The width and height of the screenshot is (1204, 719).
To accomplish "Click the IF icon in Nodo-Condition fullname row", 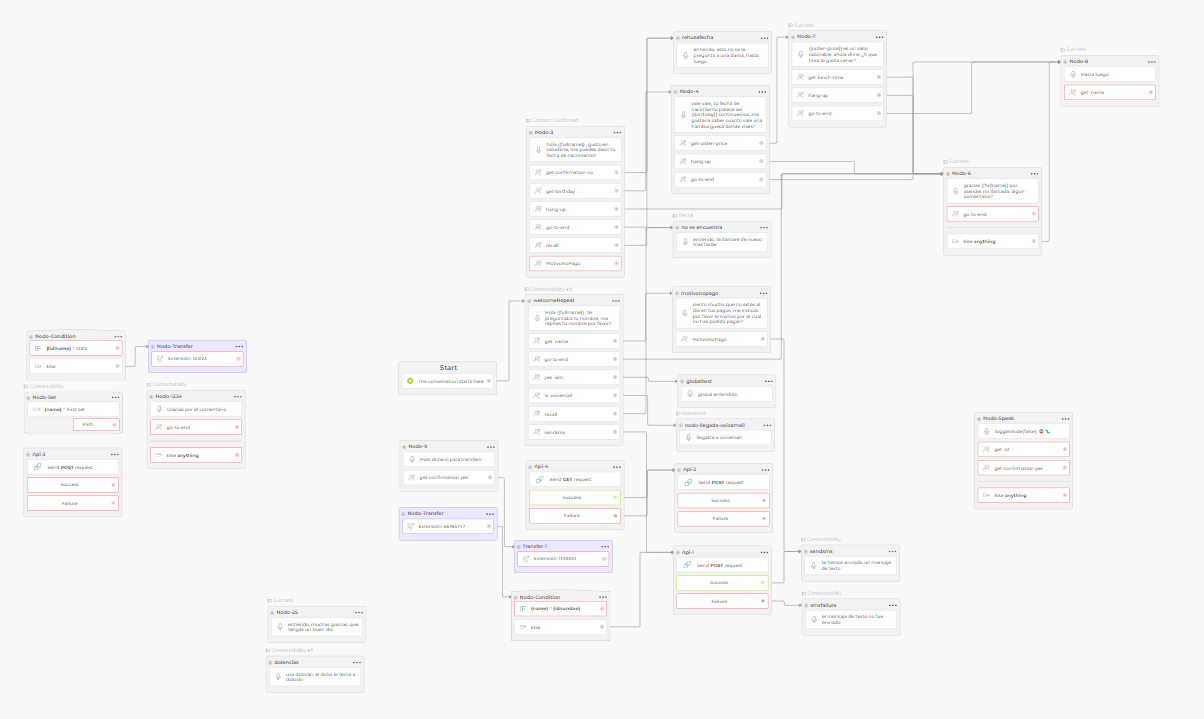I will click(38, 348).
